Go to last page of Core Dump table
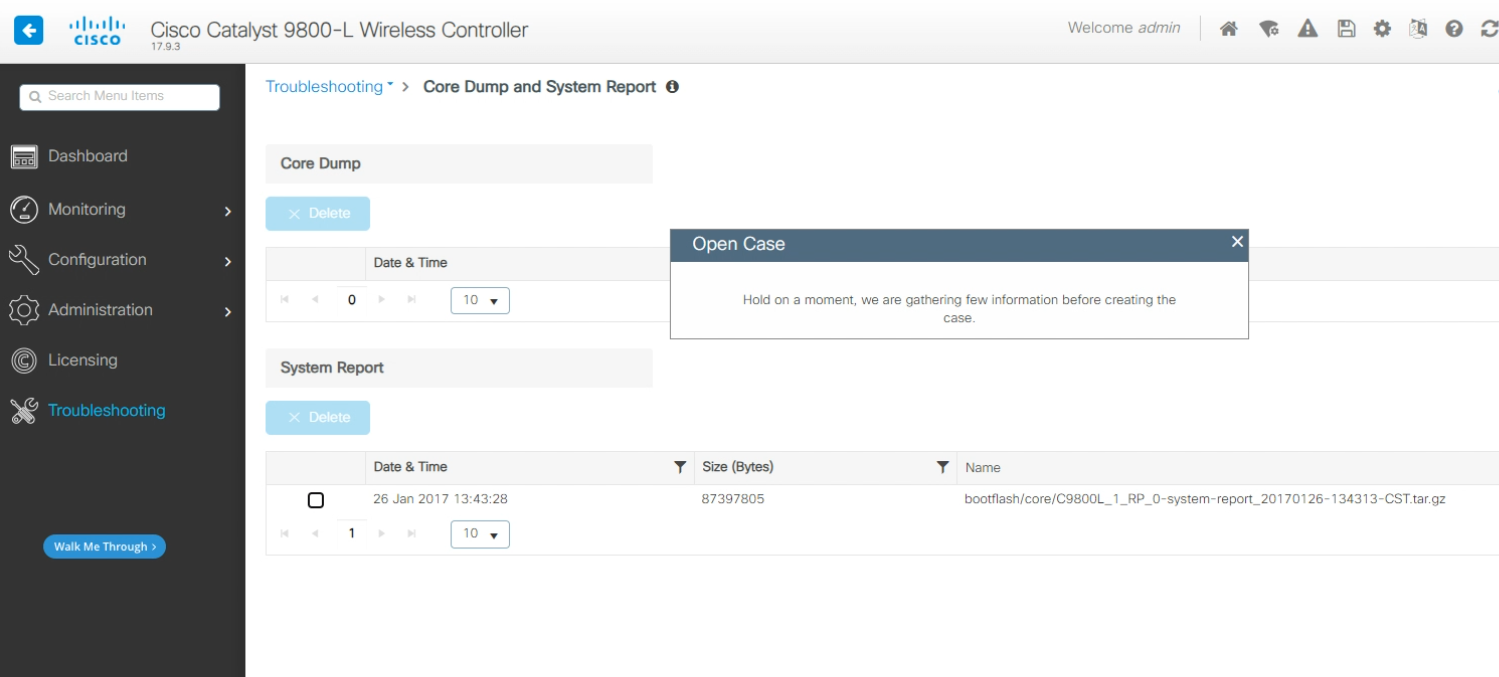This screenshot has height=677, width=1499. 414,300
